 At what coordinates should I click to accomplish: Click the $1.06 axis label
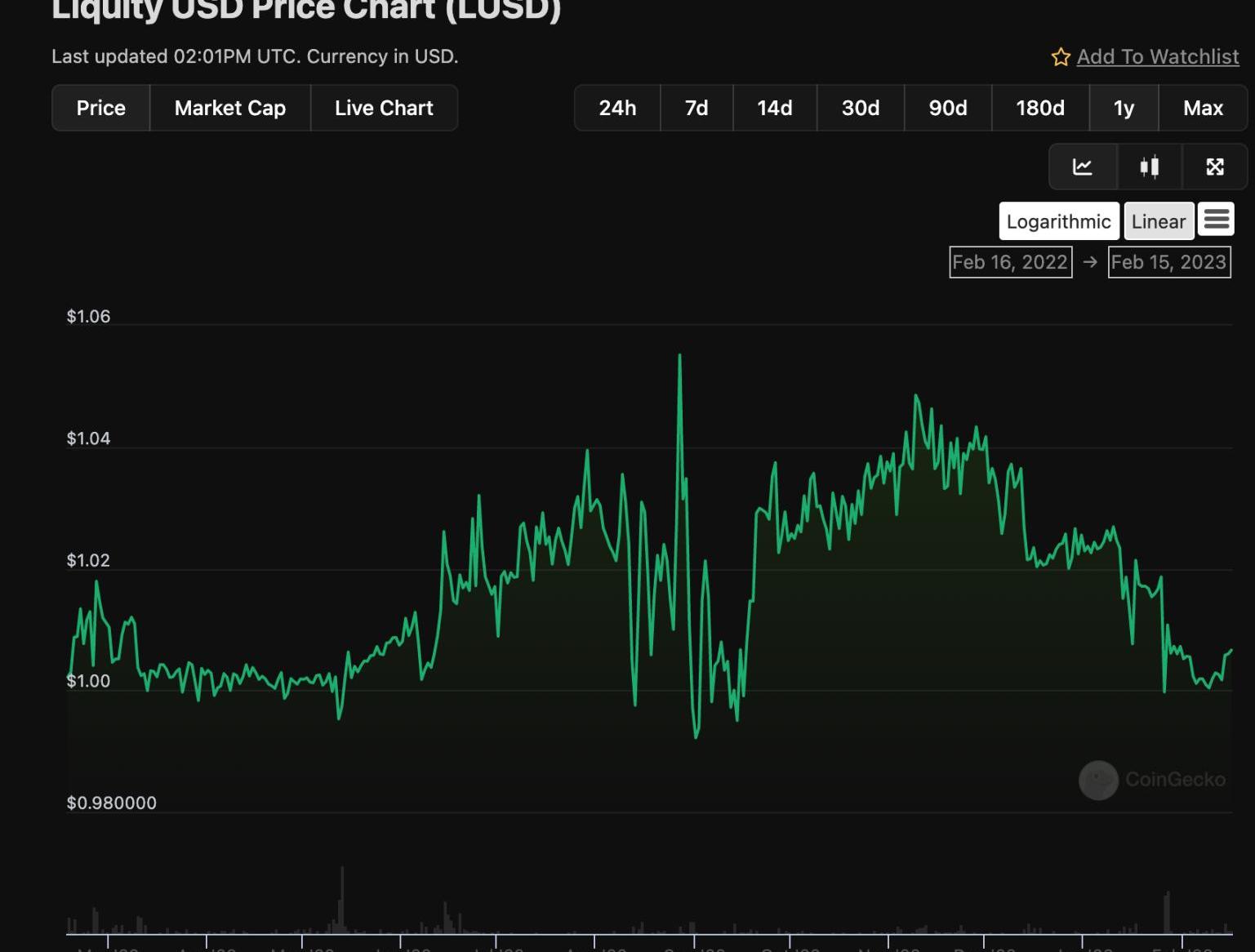[x=88, y=317]
